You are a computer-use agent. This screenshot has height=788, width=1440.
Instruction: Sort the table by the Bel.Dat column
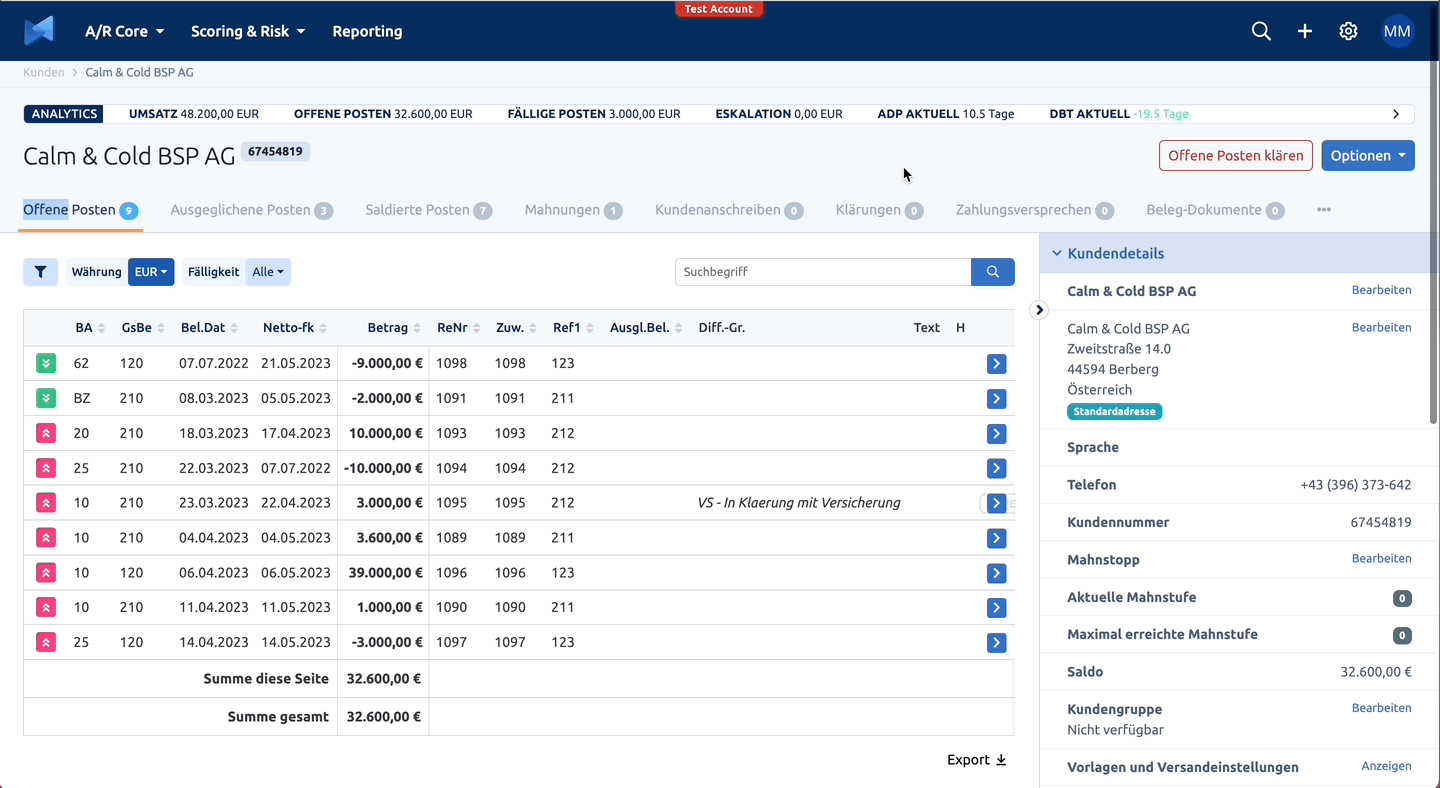[209, 328]
